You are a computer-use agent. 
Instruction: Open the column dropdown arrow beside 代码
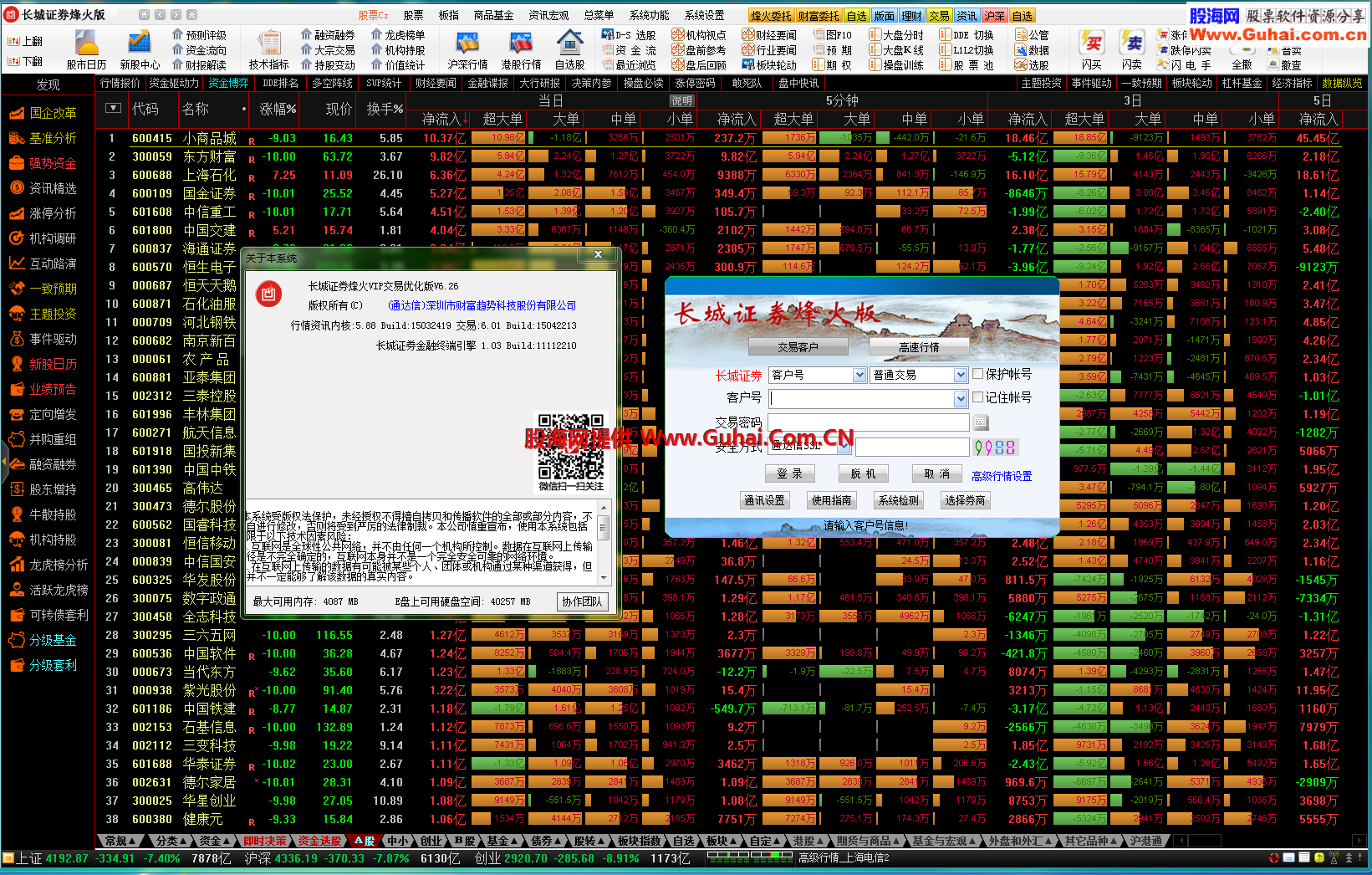[x=114, y=108]
